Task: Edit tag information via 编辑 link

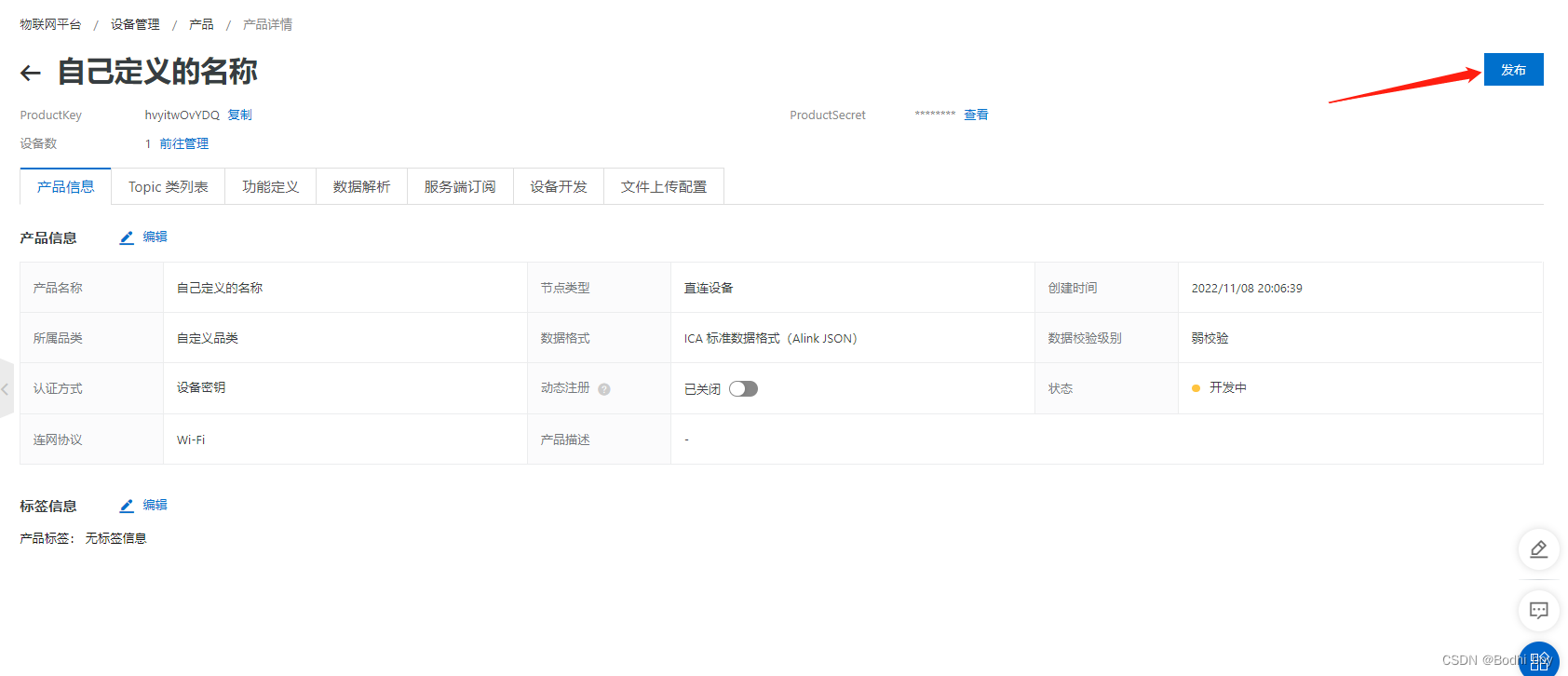Action: 155,505
